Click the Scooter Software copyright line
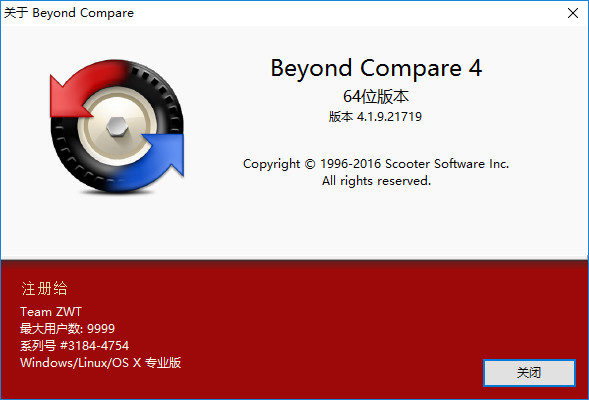This screenshot has width=589, height=400. click(x=376, y=164)
